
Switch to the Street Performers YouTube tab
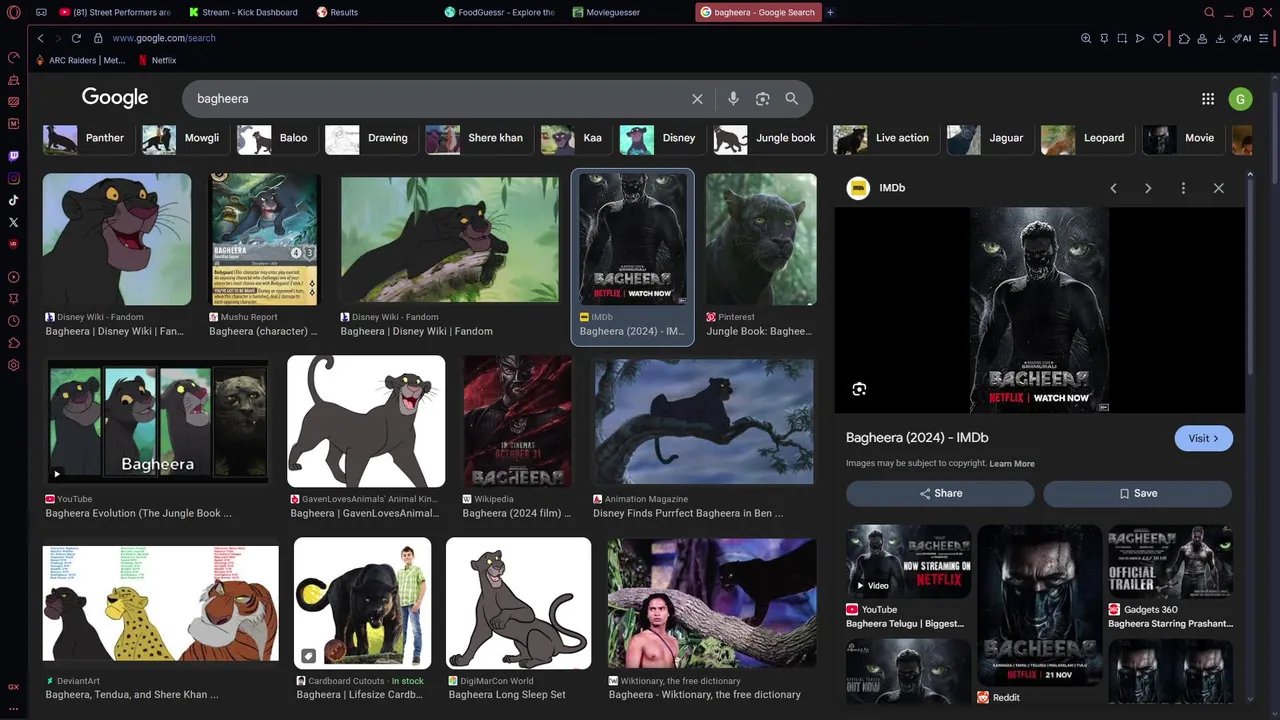tap(116, 12)
